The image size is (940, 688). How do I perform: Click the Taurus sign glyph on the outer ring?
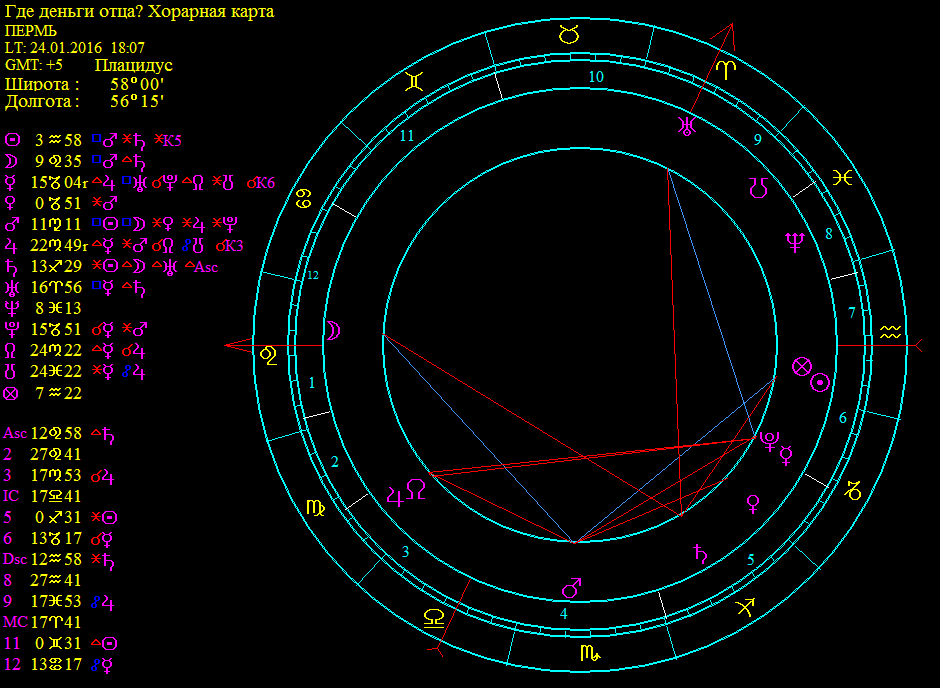pyautogui.click(x=568, y=36)
